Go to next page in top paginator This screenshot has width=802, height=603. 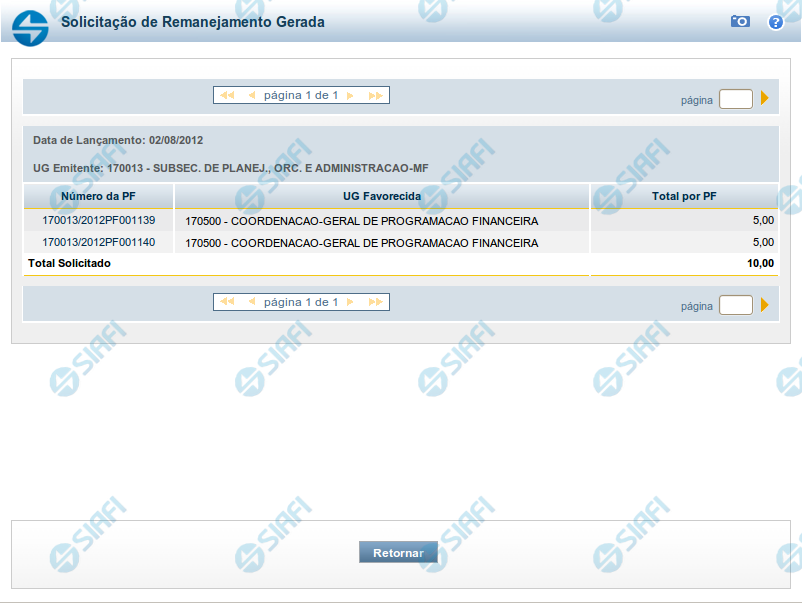coord(350,96)
